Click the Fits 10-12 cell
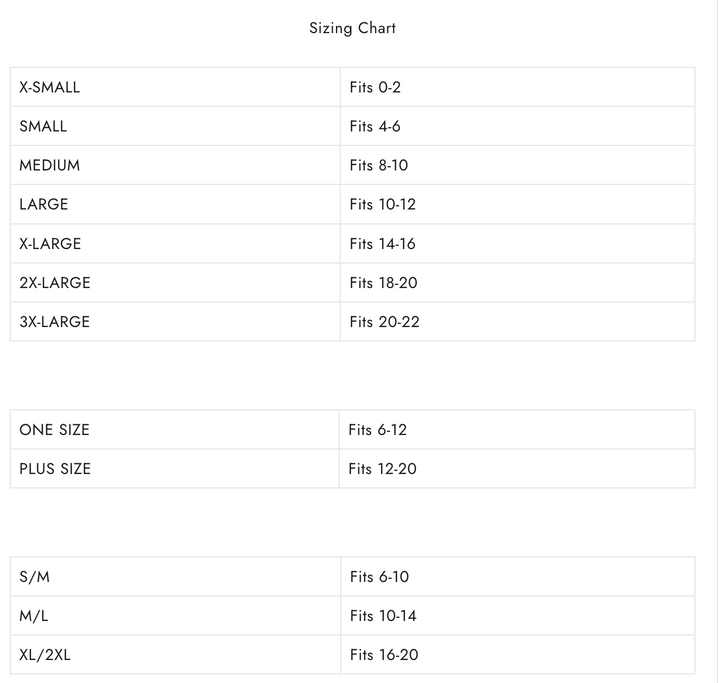Screen dimensions: 720x683 point(518,204)
